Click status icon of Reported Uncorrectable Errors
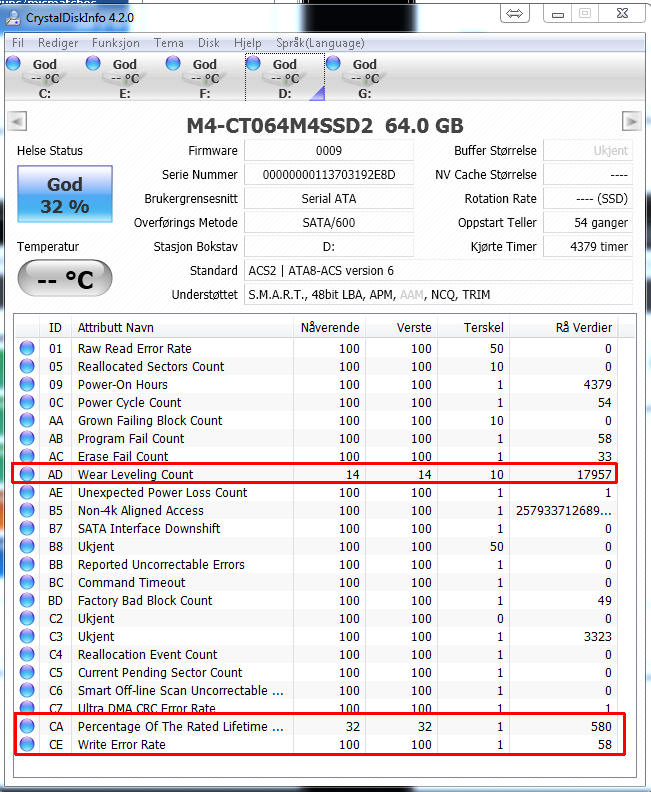This screenshot has height=792, width=651. (x=27, y=564)
